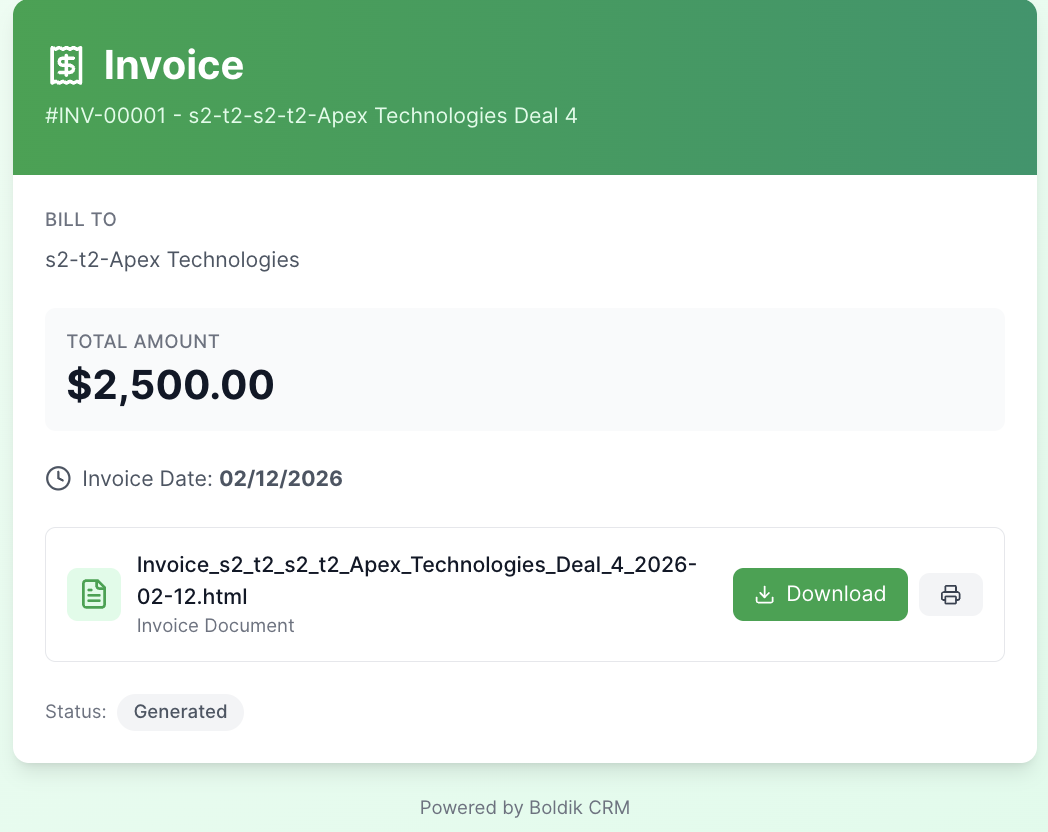
Task: Open the Powered by Boldik CRM footer
Action: (x=524, y=807)
